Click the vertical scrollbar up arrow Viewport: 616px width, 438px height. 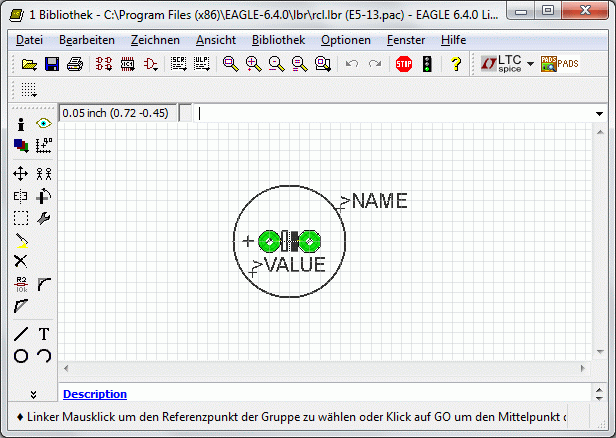coord(600,132)
